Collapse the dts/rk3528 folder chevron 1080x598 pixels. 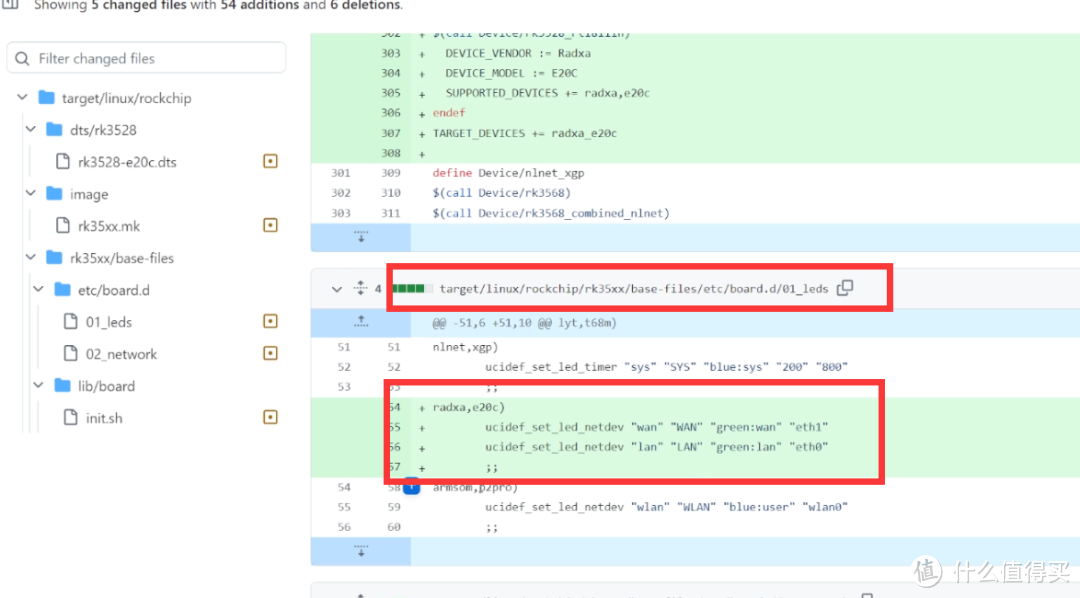(30, 129)
